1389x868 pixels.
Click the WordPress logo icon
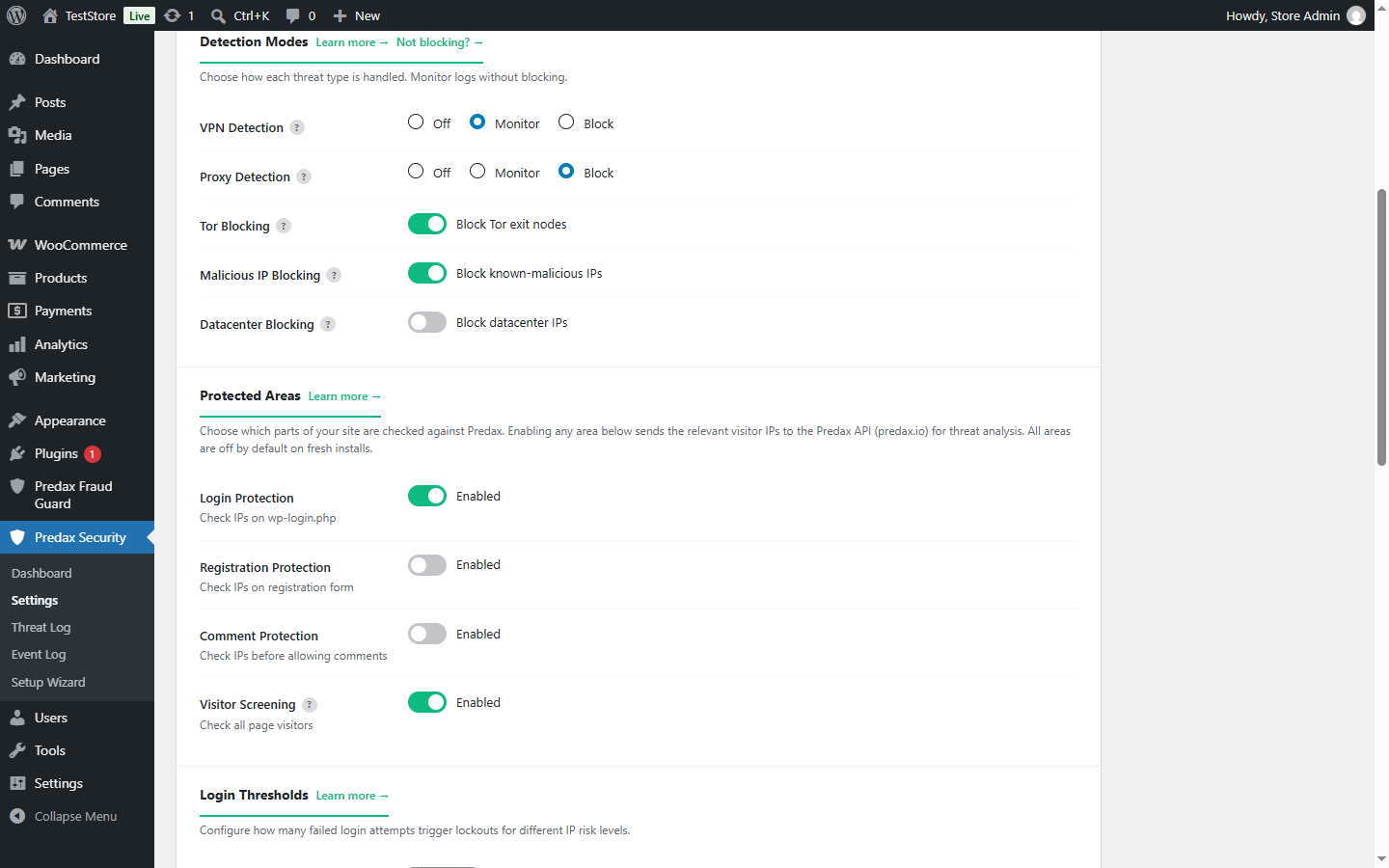click(x=16, y=15)
